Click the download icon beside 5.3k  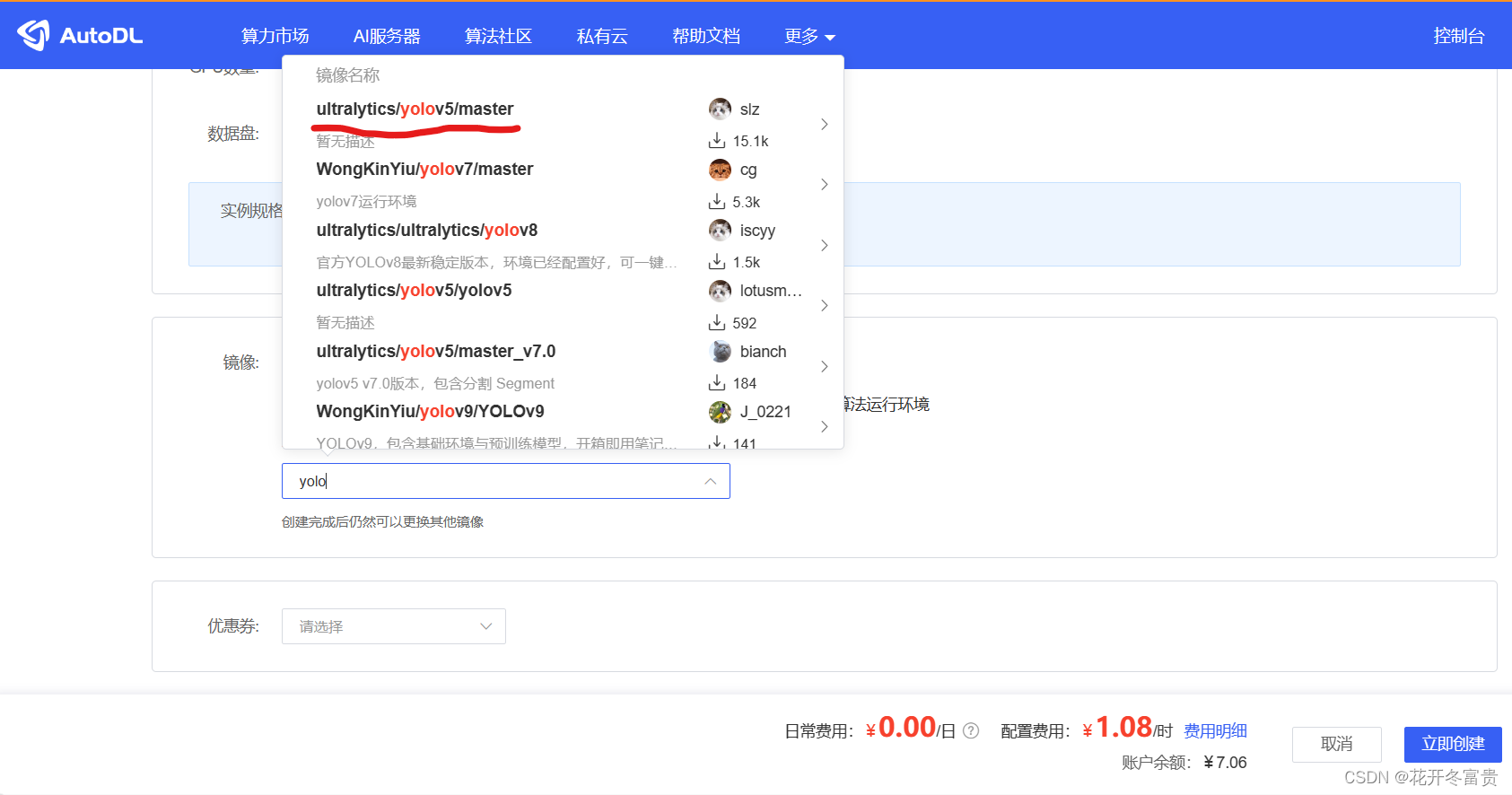tap(717, 202)
